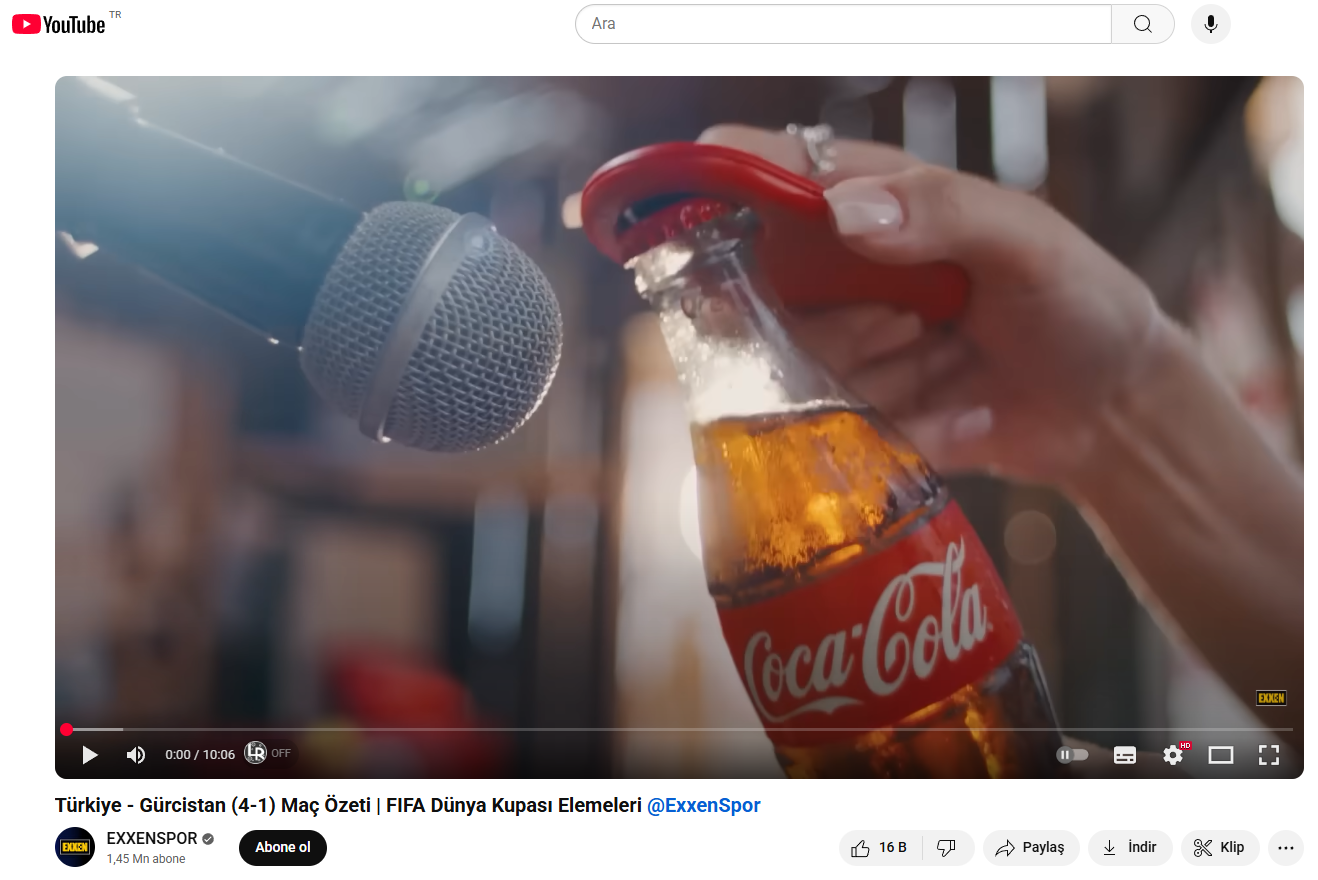
Task: Expand the more actions three-dot menu
Action: [1286, 848]
